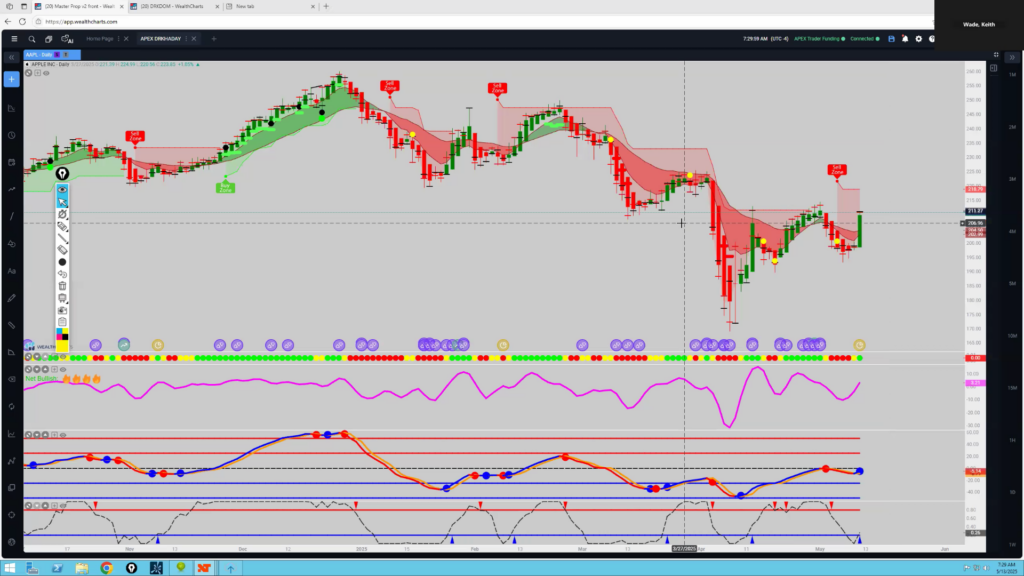Disable the Net Bullish indicator via circle-slash icon
Viewport: 1024px width, 576px height.
tap(28, 370)
